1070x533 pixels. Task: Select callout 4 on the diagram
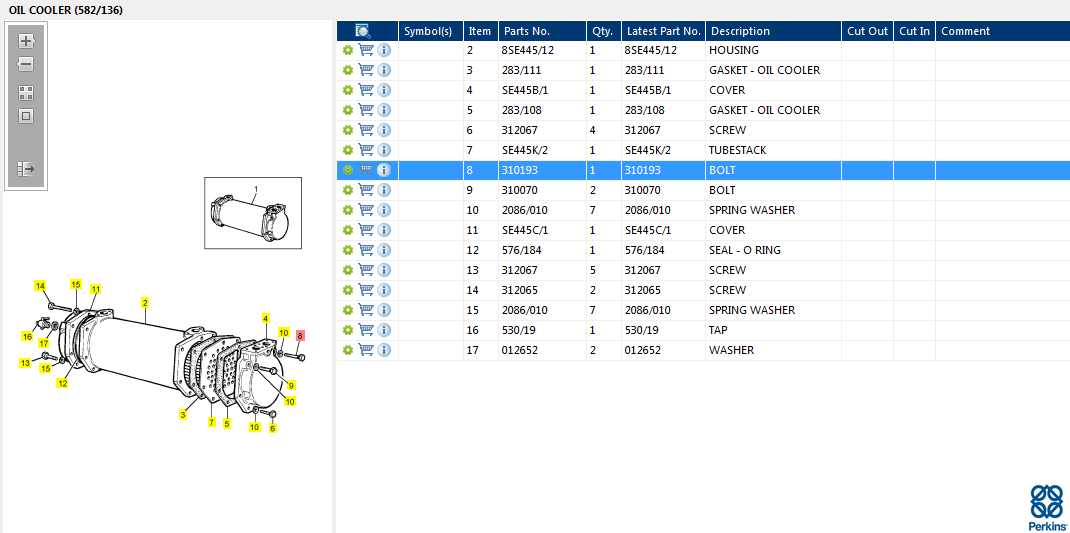(x=265, y=318)
